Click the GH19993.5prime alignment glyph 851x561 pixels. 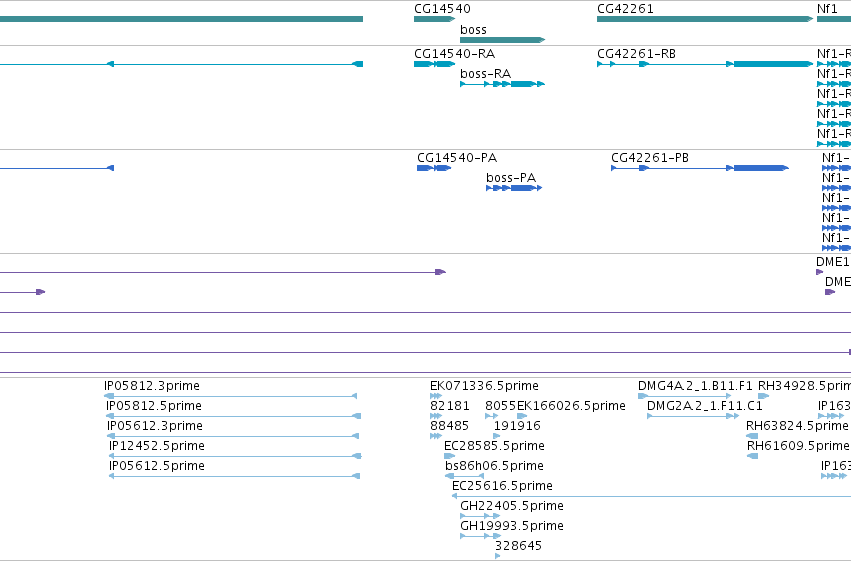[480, 536]
